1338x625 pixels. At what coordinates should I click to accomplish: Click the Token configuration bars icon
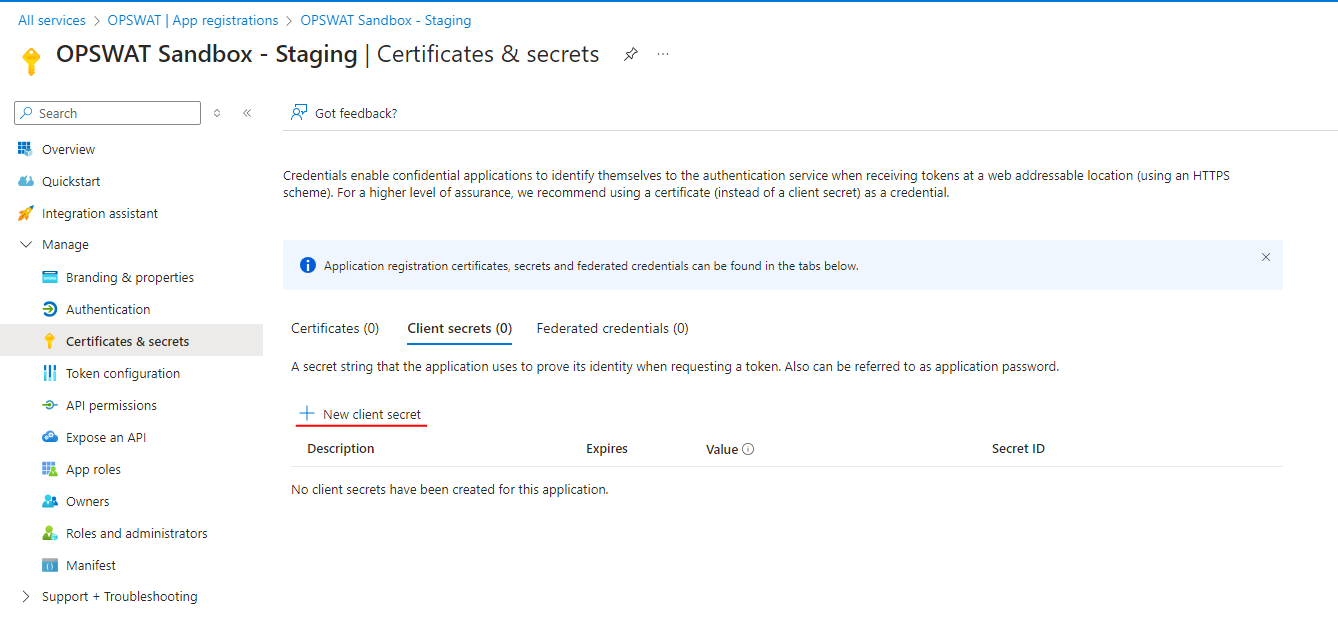tap(50, 373)
